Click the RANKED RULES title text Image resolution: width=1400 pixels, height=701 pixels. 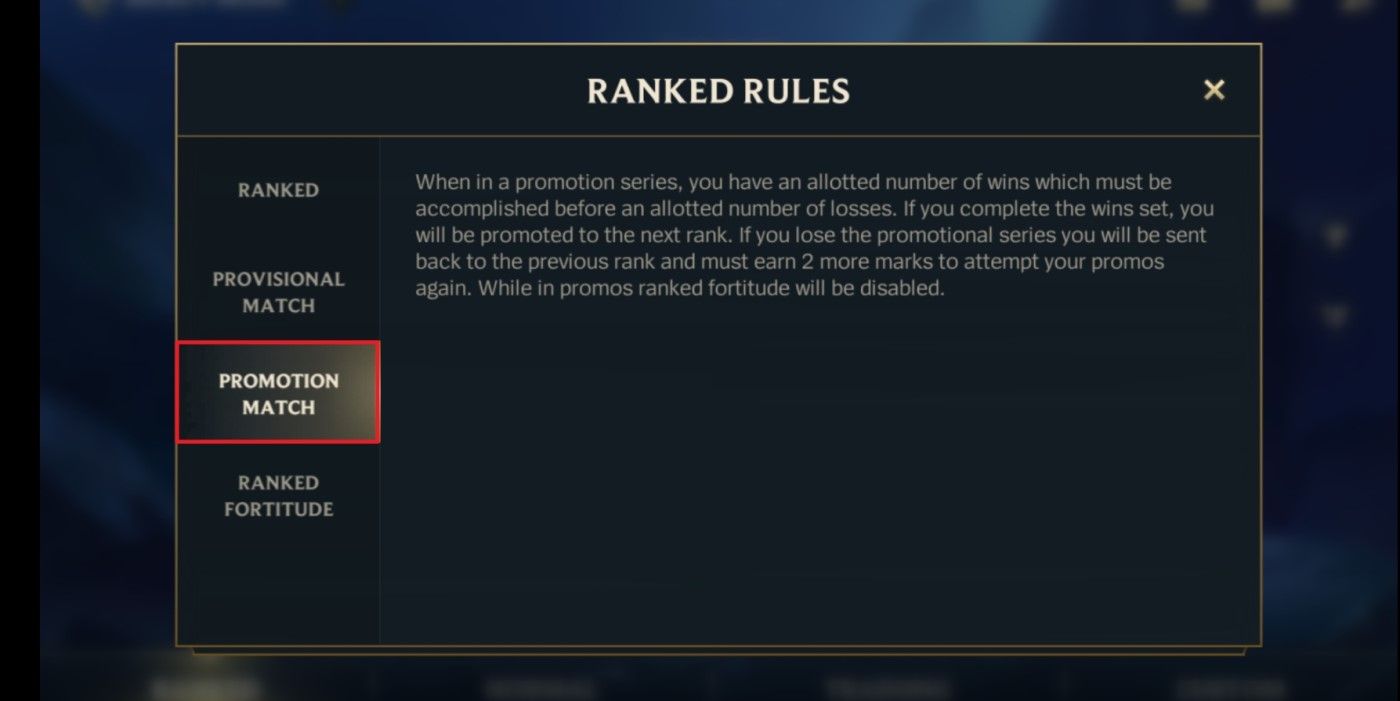pyautogui.click(x=718, y=91)
